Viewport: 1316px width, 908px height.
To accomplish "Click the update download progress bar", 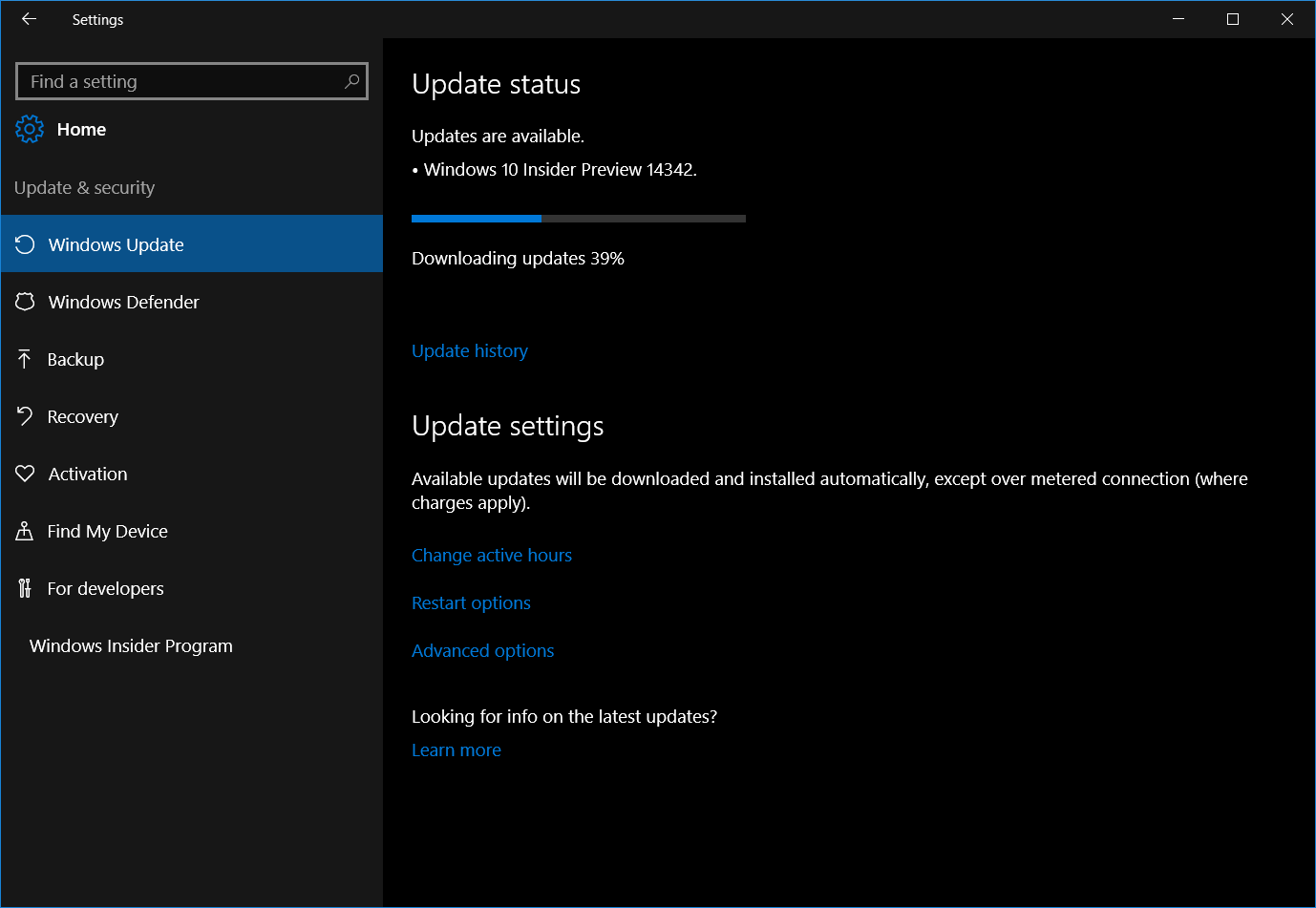I will [x=578, y=219].
